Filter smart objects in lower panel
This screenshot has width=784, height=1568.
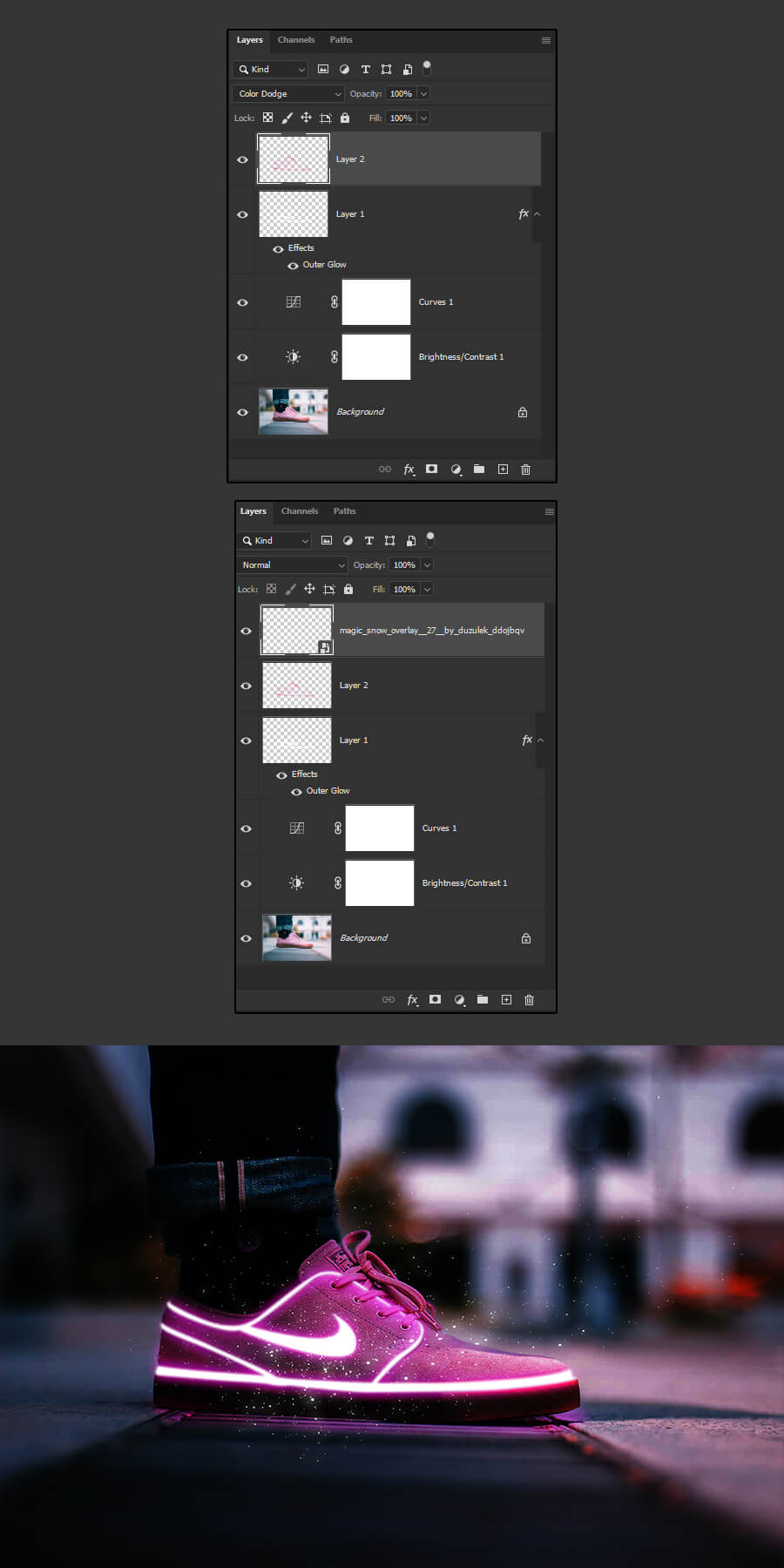(410, 541)
